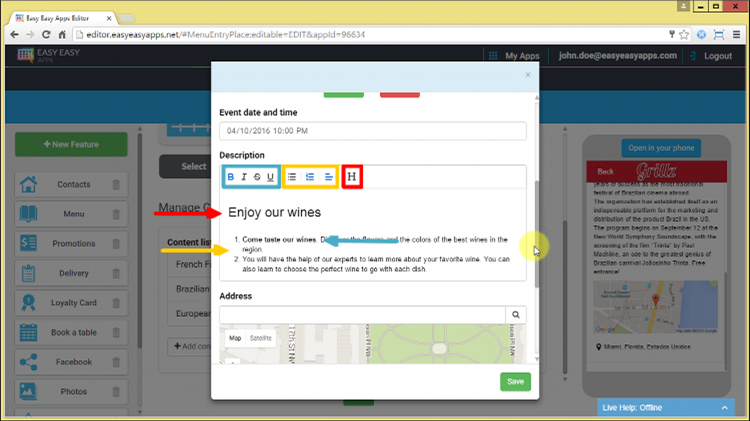Click the Event date and time field

coord(373,131)
